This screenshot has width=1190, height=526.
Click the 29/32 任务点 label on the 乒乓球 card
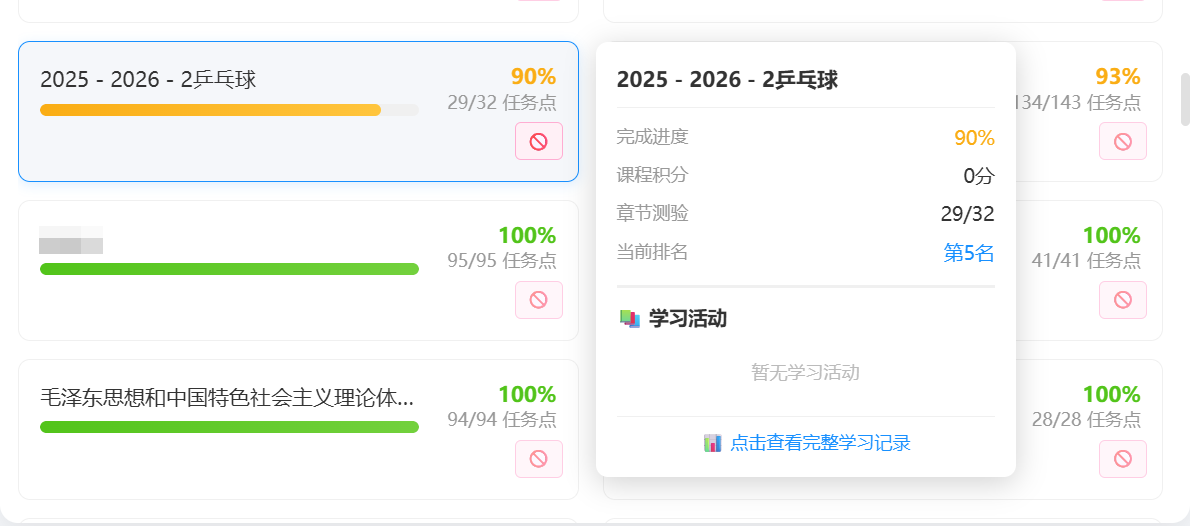pos(502,102)
